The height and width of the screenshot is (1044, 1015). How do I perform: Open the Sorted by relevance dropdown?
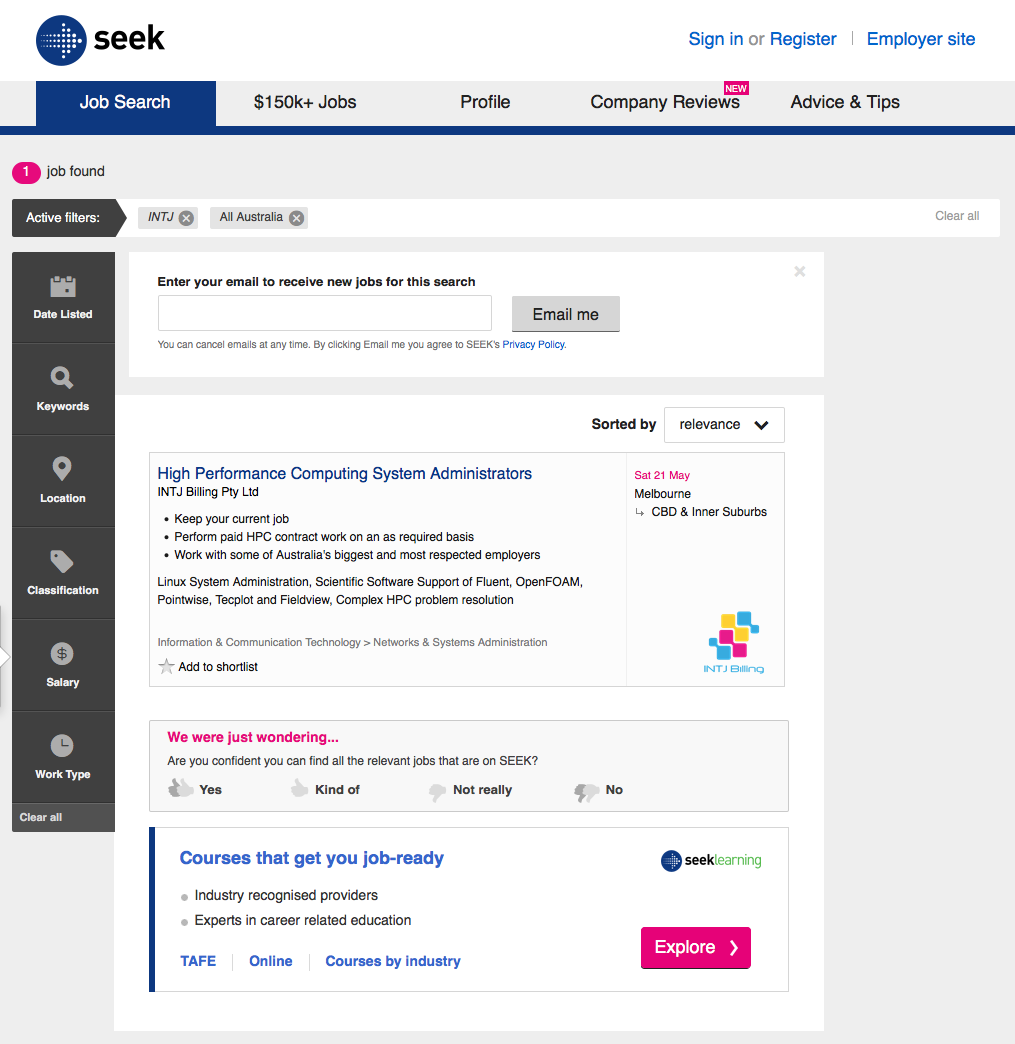[x=724, y=425]
